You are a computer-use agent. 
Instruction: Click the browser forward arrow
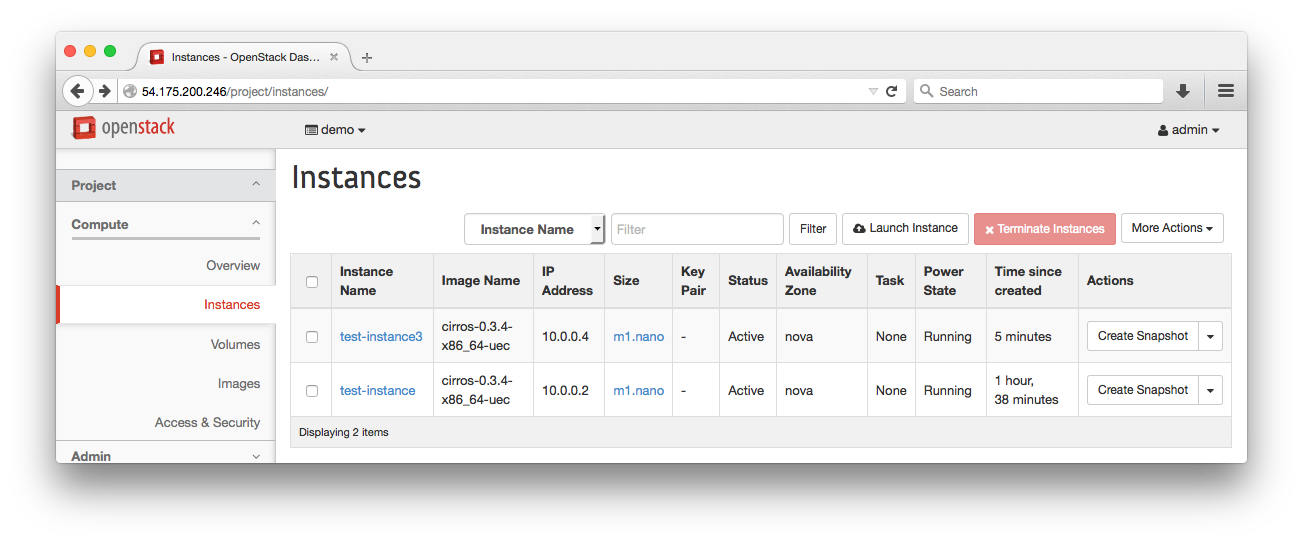click(104, 91)
